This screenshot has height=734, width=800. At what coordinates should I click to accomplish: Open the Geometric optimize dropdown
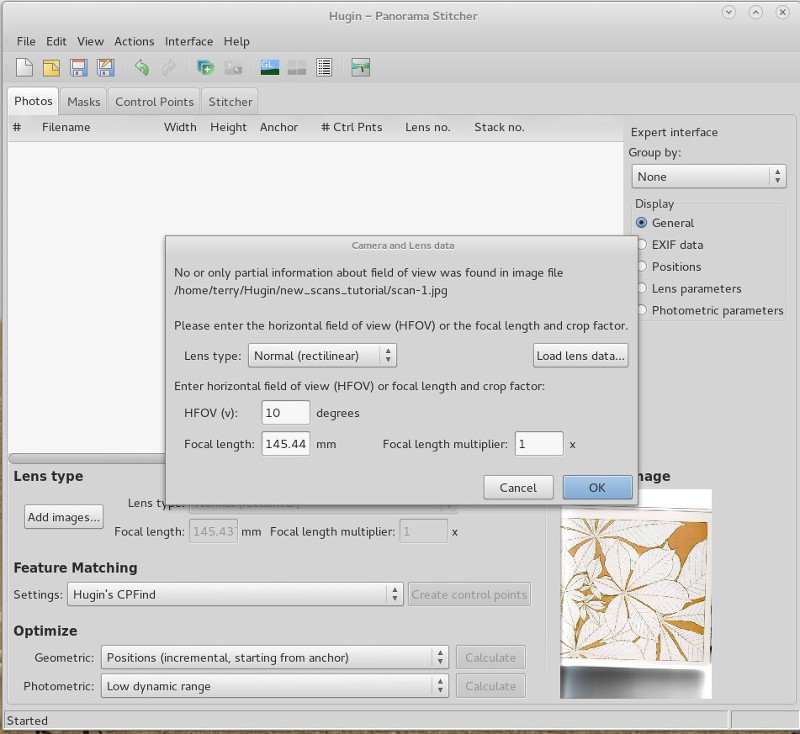coord(274,657)
